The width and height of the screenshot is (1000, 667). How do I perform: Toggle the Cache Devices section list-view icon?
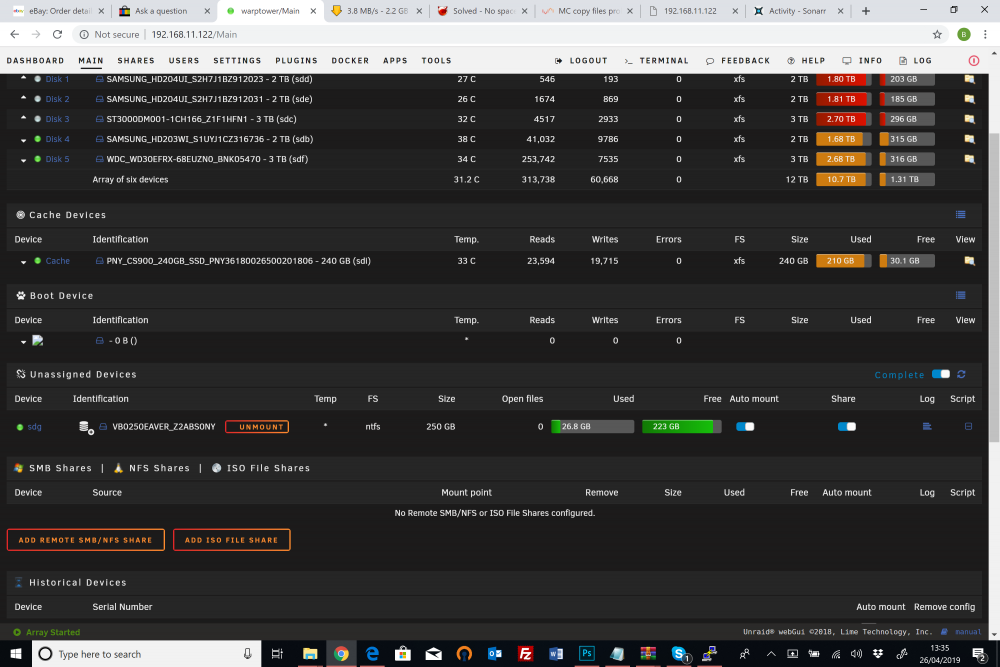960,215
